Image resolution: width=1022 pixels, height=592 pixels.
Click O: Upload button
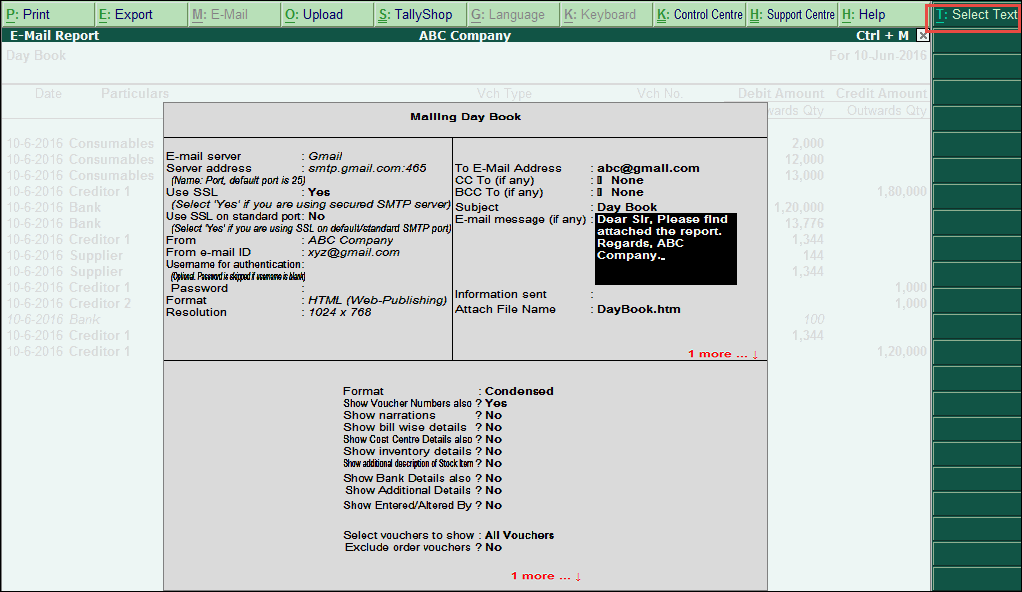pyautogui.click(x=327, y=14)
